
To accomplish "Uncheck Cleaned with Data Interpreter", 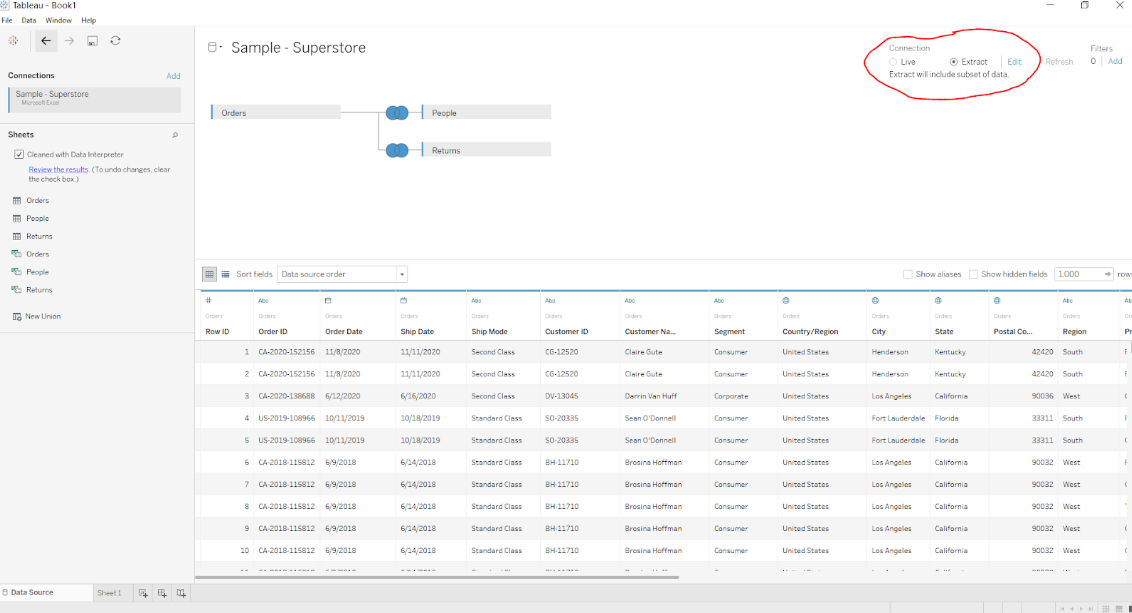I will point(19,155).
